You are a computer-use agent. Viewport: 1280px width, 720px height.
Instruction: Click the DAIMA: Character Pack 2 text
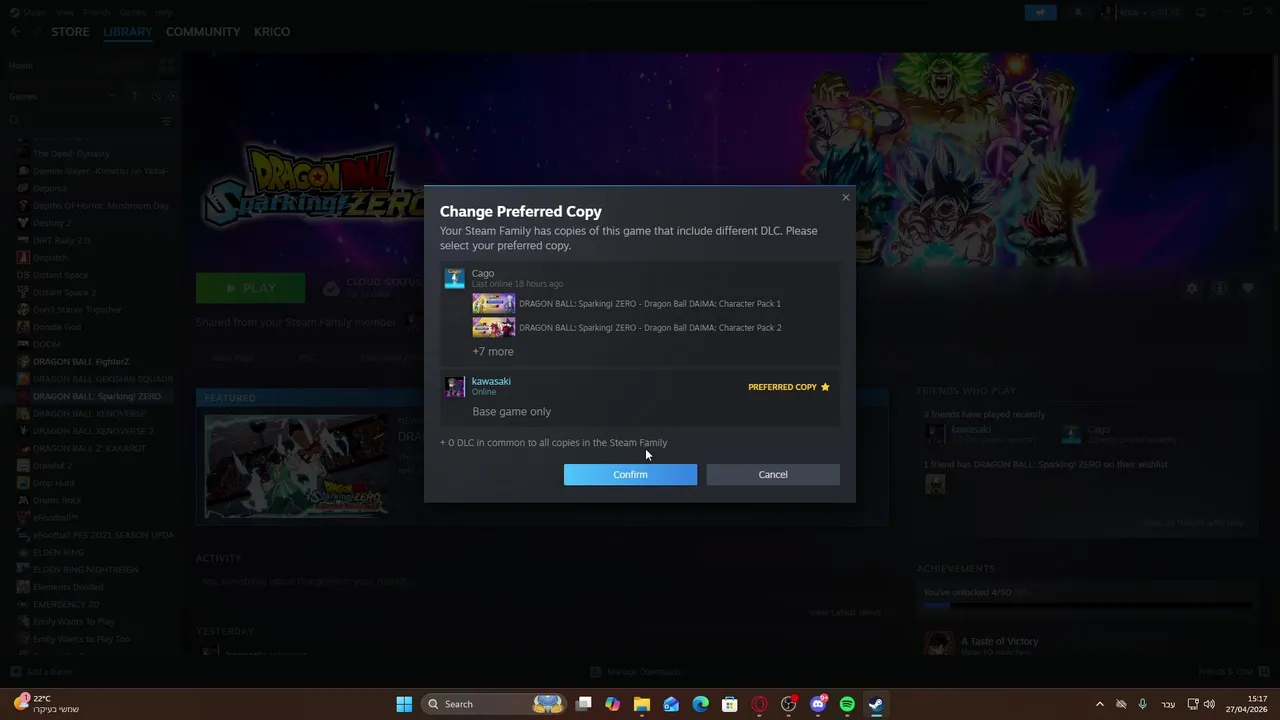pos(650,327)
